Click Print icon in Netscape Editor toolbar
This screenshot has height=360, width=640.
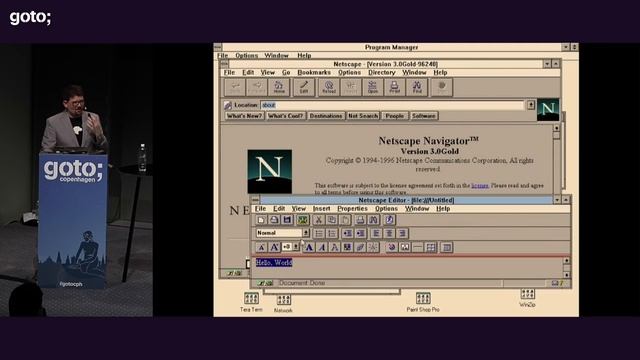point(360,220)
